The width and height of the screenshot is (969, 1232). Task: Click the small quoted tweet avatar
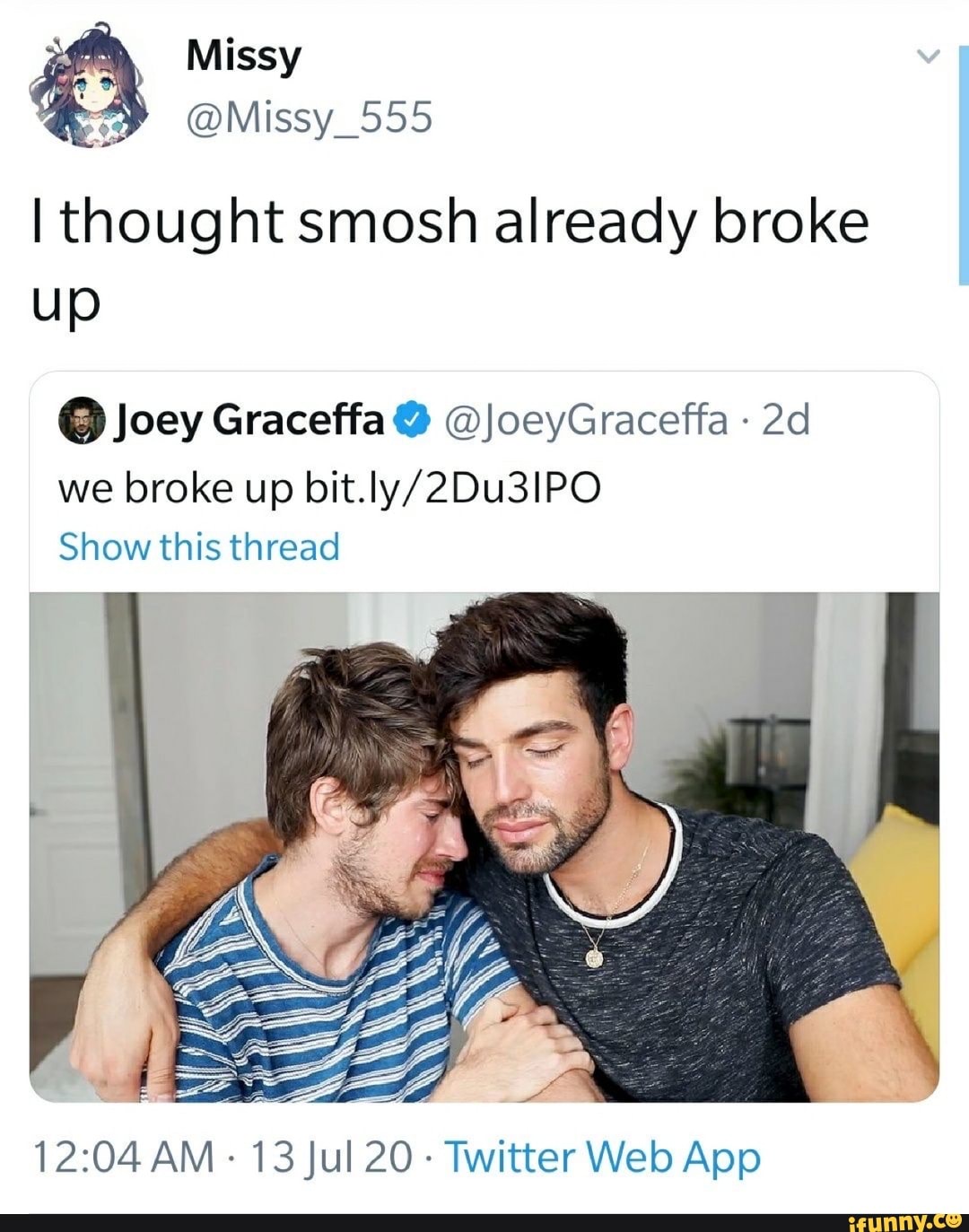pyautogui.click(x=81, y=419)
